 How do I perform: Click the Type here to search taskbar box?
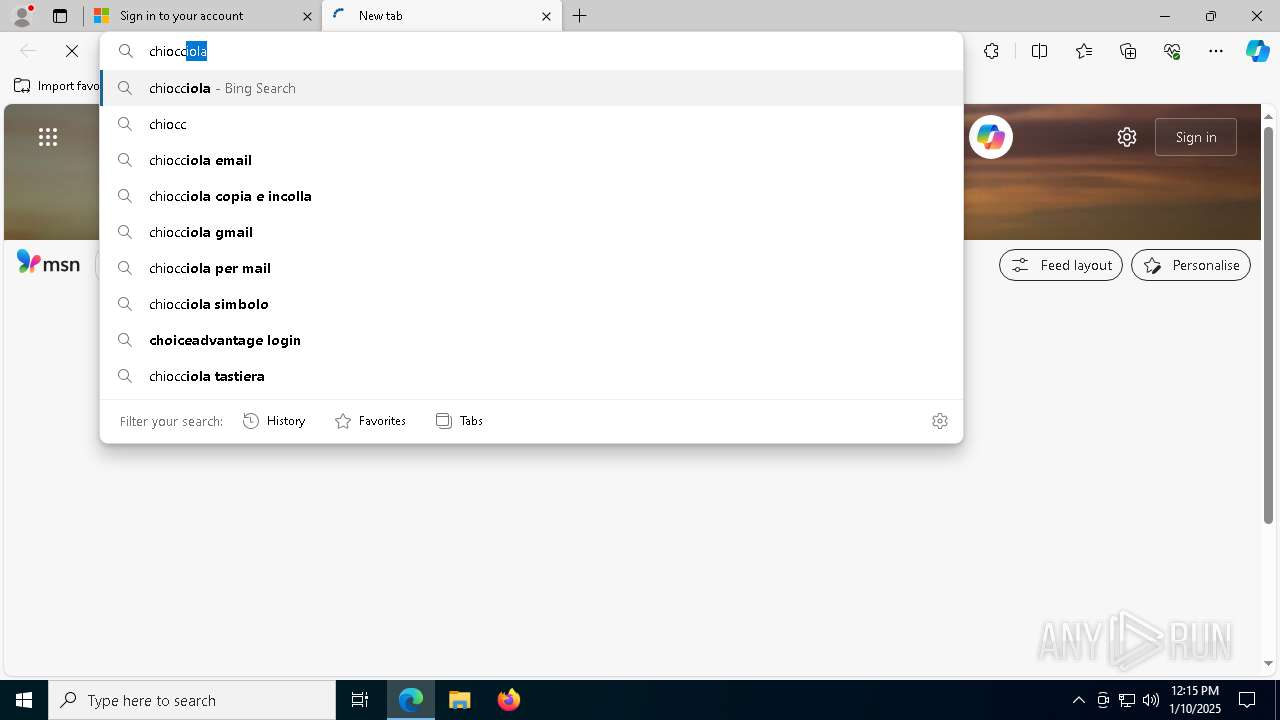(192, 700)
